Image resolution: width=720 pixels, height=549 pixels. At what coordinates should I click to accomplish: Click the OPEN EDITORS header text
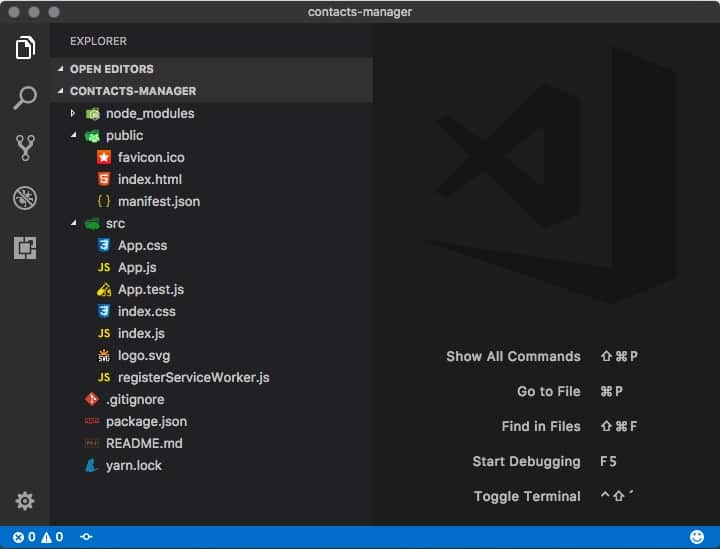pyautogui.click(x=112, y=69)
